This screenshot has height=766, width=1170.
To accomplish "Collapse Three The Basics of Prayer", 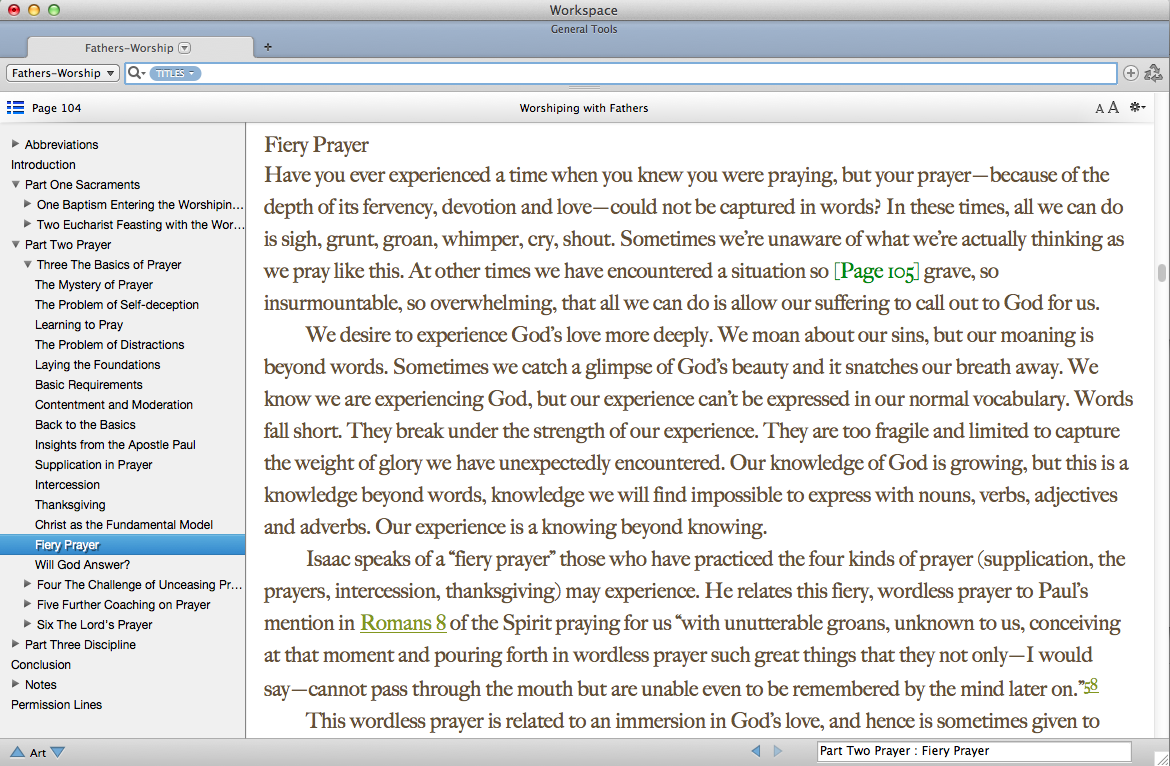I will (x=28, y=264).
